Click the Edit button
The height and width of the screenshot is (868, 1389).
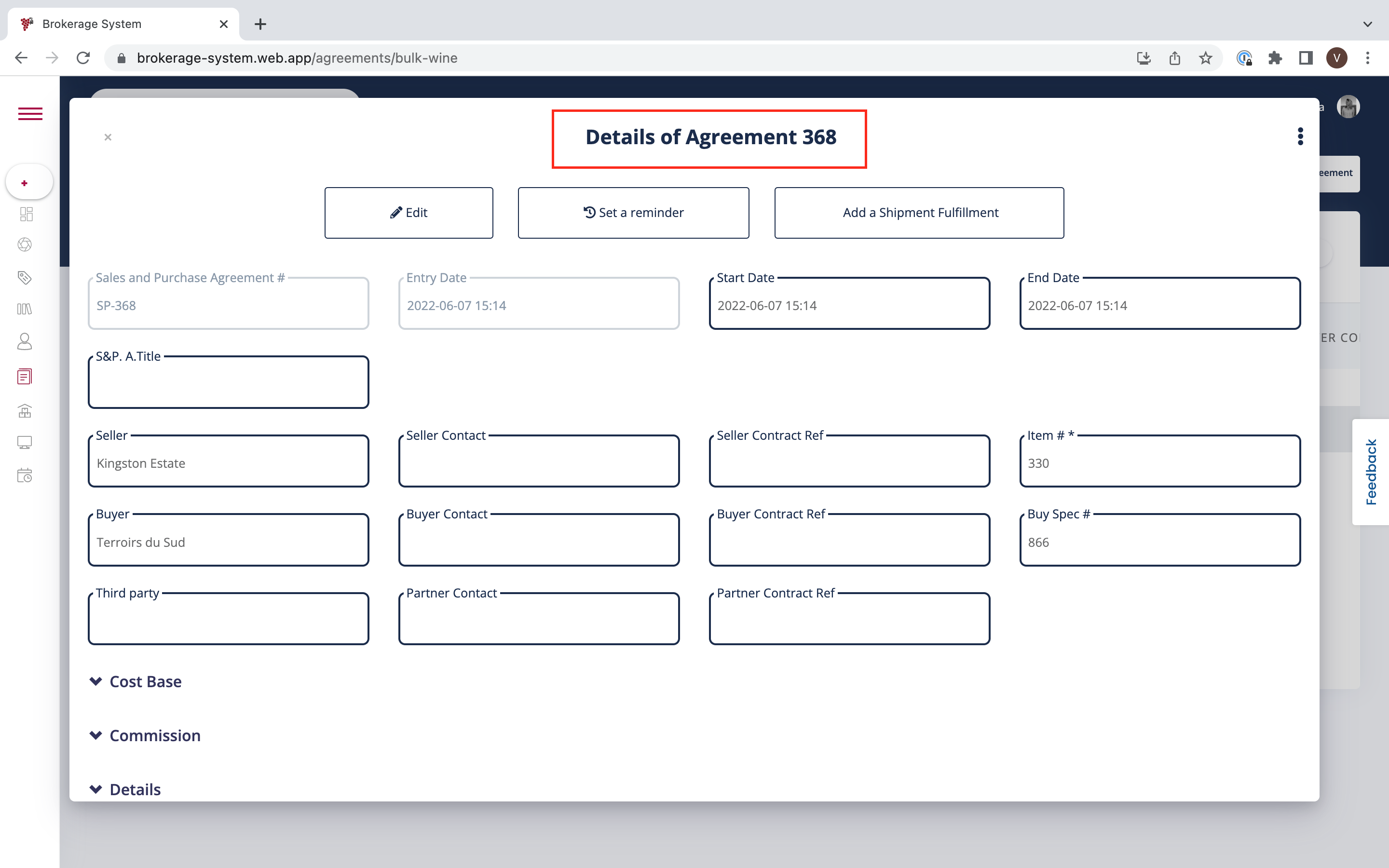pos(409,212)
